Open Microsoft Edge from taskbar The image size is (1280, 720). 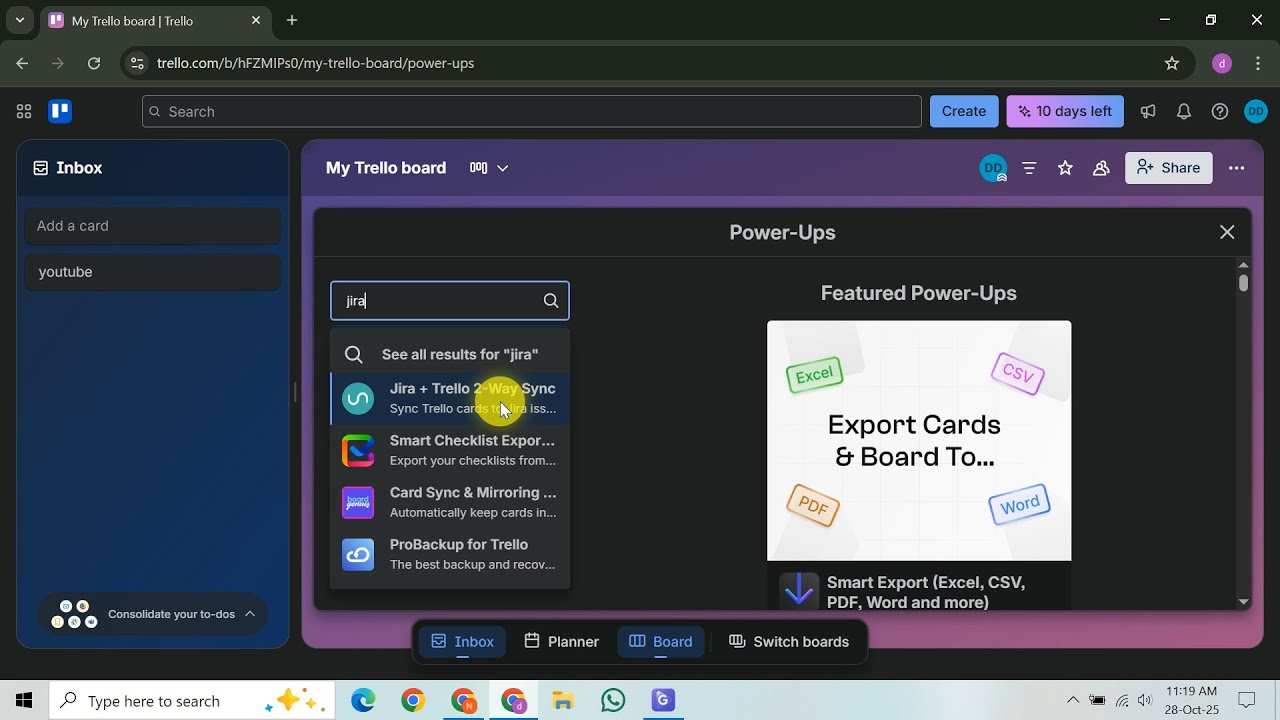coord(363,701)
